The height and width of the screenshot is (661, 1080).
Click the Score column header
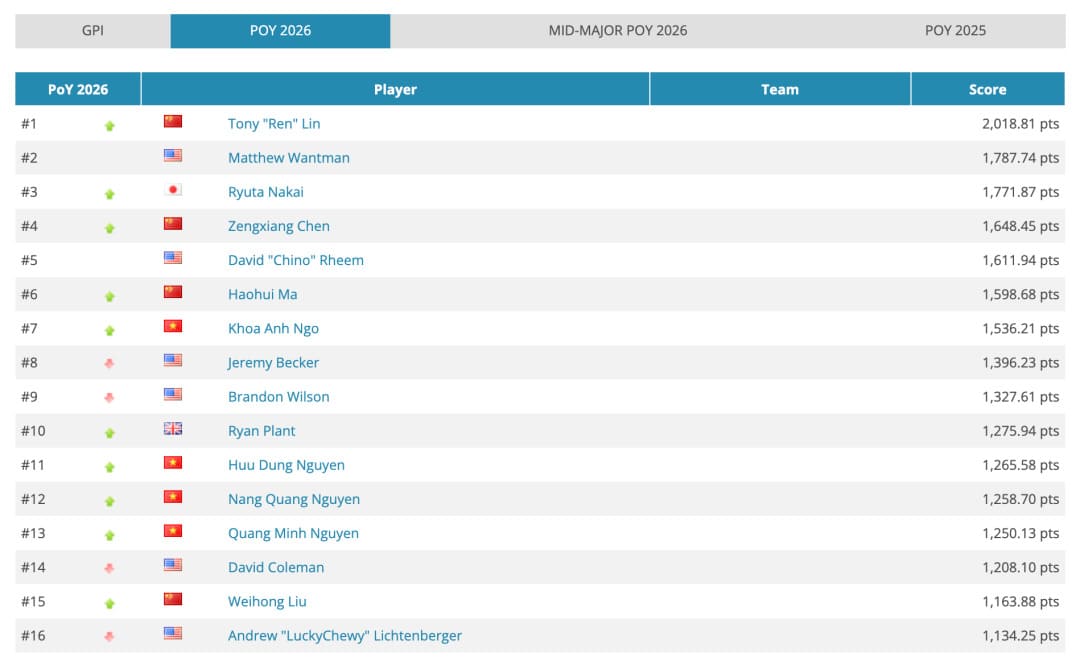987,89
